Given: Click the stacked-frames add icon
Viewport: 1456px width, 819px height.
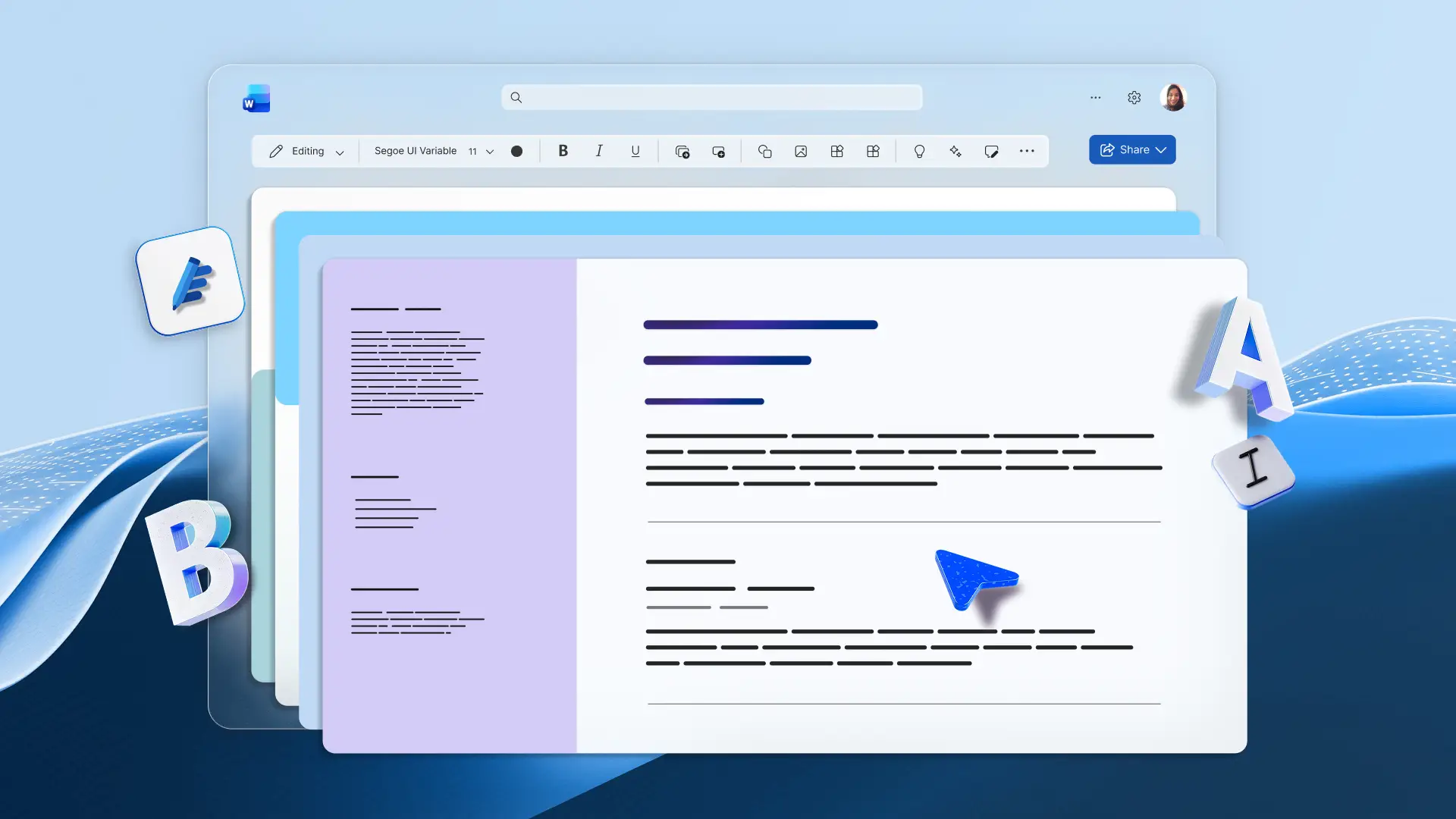Looking at the screenshot, I should pos(682,152).
